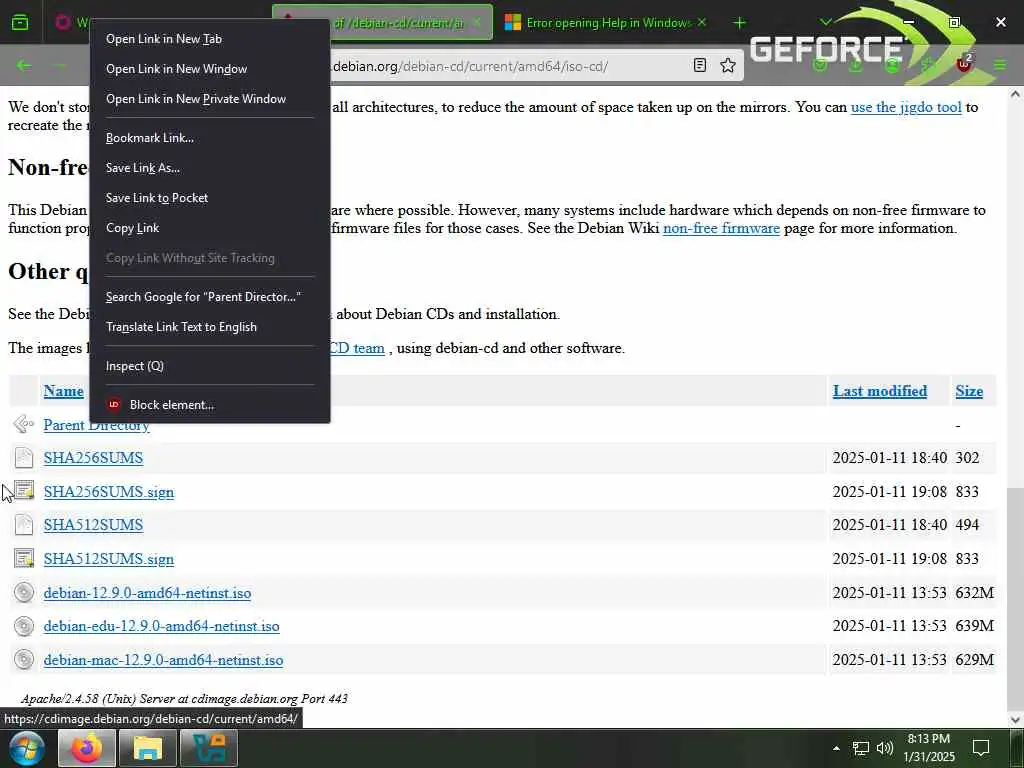Switch to the debian-cd current tab
This screenshot has height=768, width=1024.
click(398, 23)
